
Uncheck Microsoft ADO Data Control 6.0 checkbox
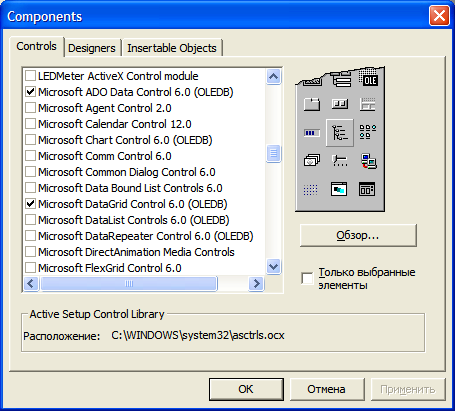click(x=31, y=92)
